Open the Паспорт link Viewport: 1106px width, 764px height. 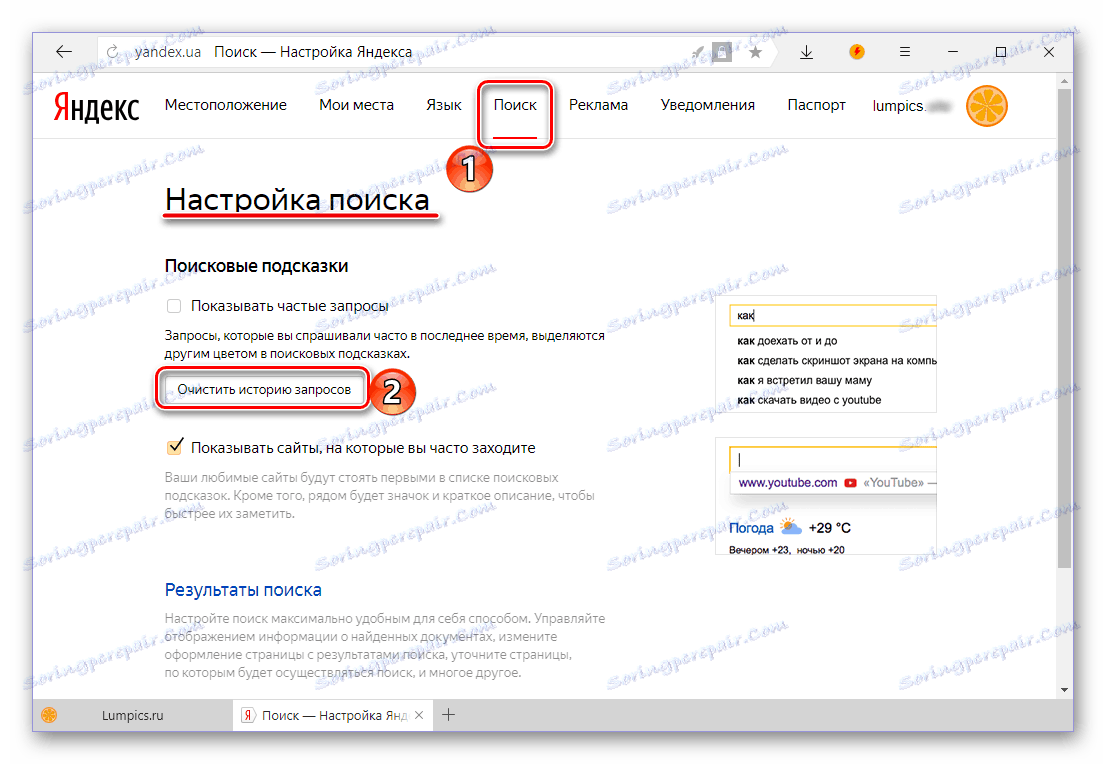(x=816, y=105)
